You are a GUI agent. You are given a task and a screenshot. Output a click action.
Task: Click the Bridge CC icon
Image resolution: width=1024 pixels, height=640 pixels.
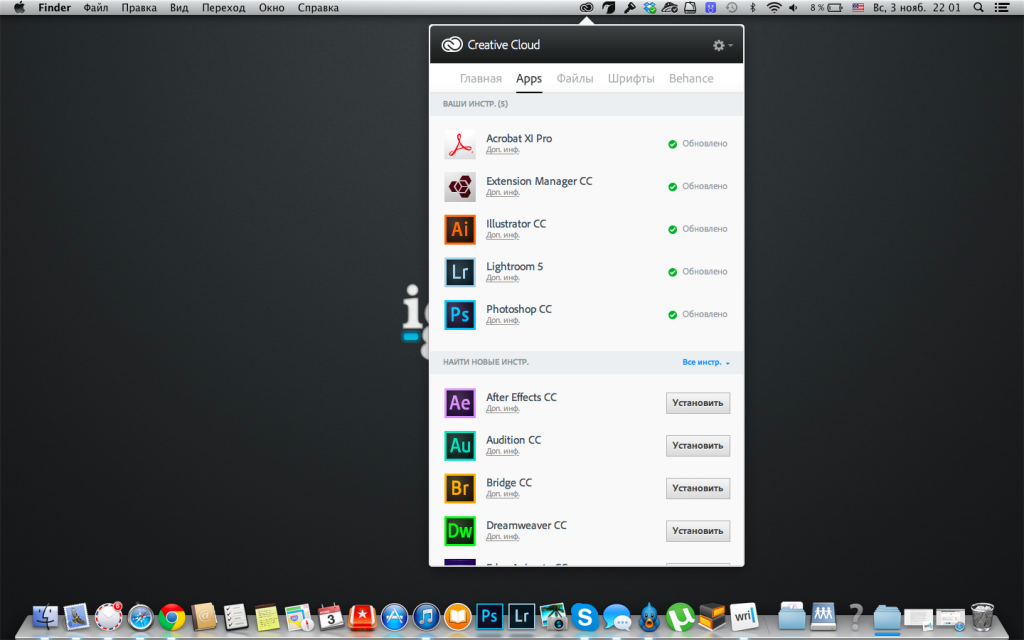460,488
